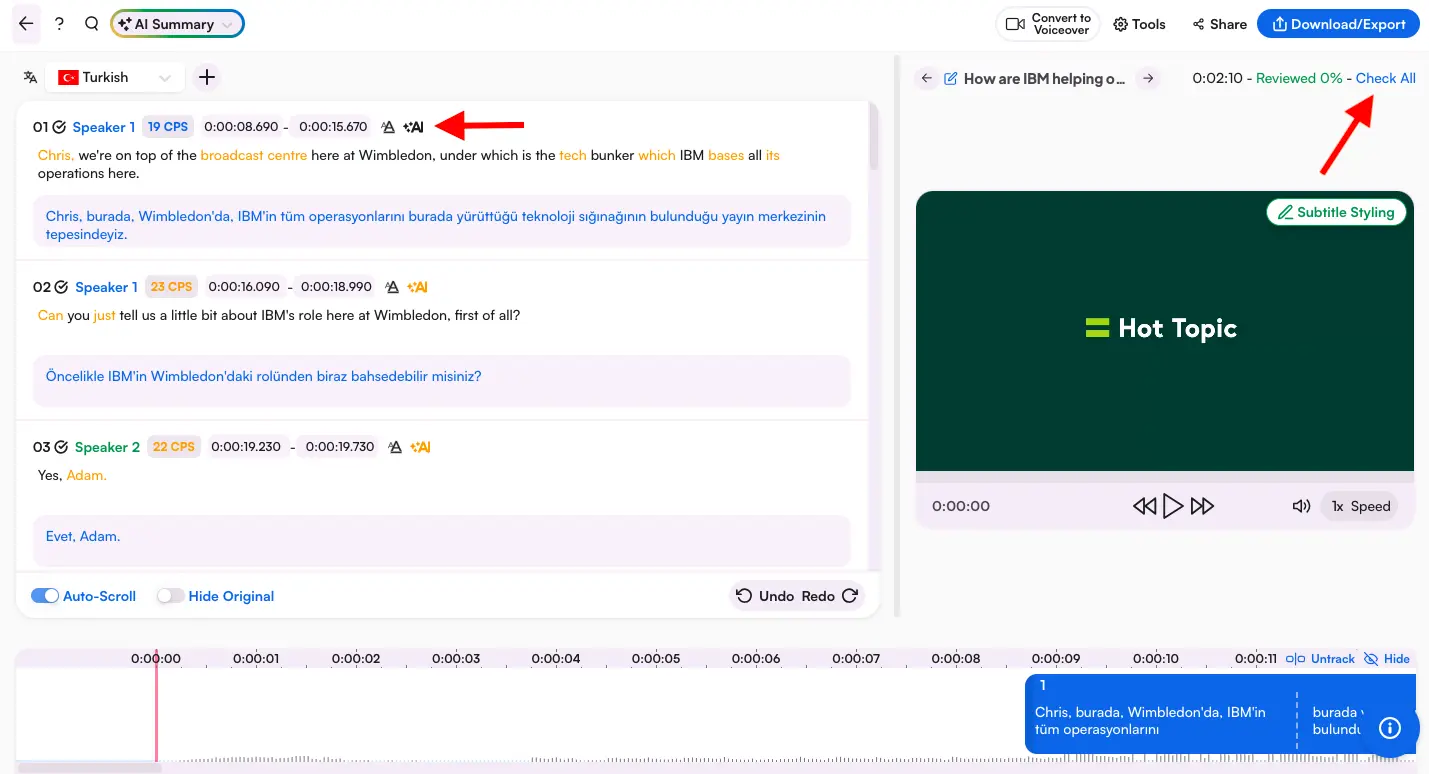Rewind the video
Screen dimensions: 1429x774
1144,506
